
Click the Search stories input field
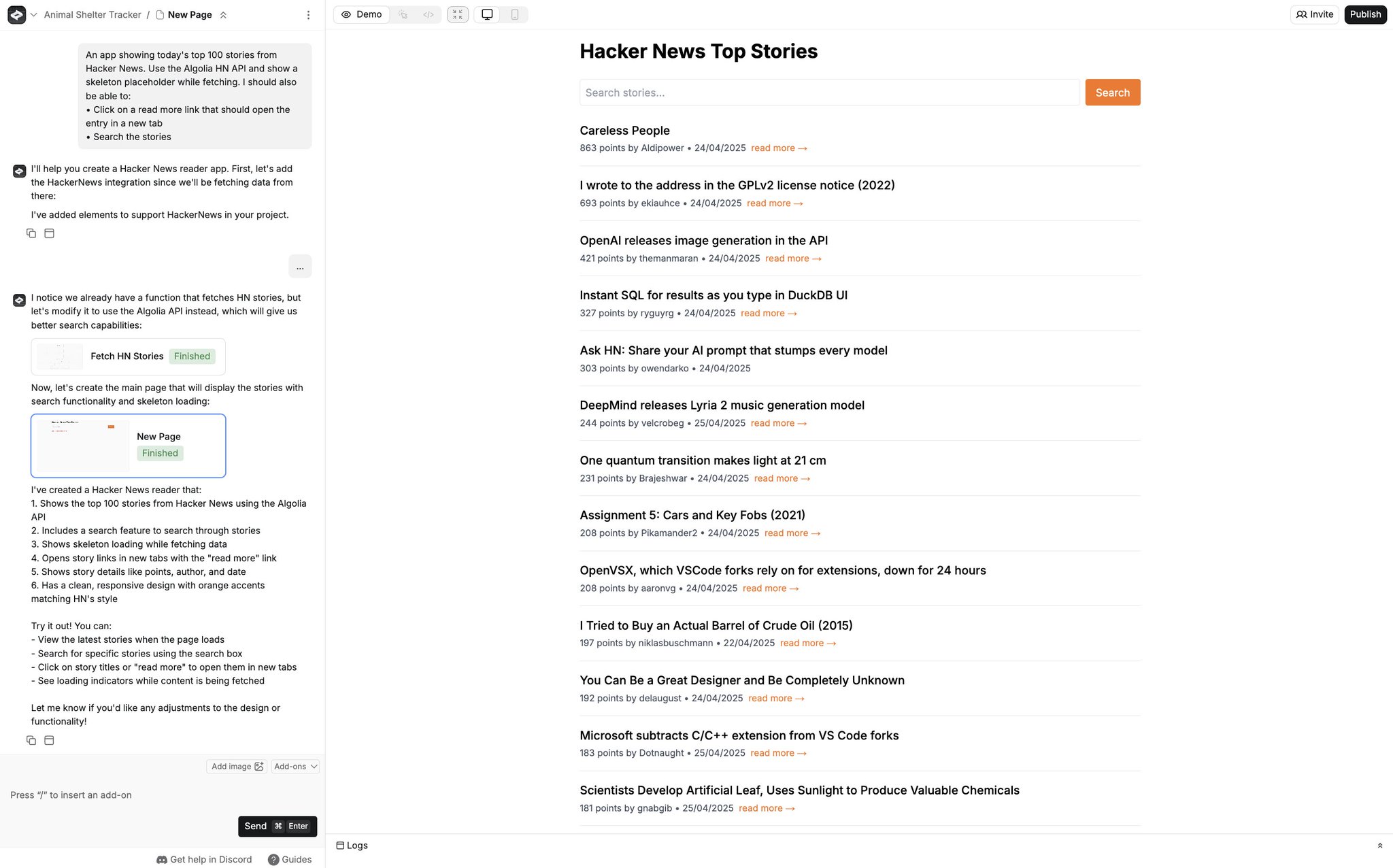click(828, 93)
